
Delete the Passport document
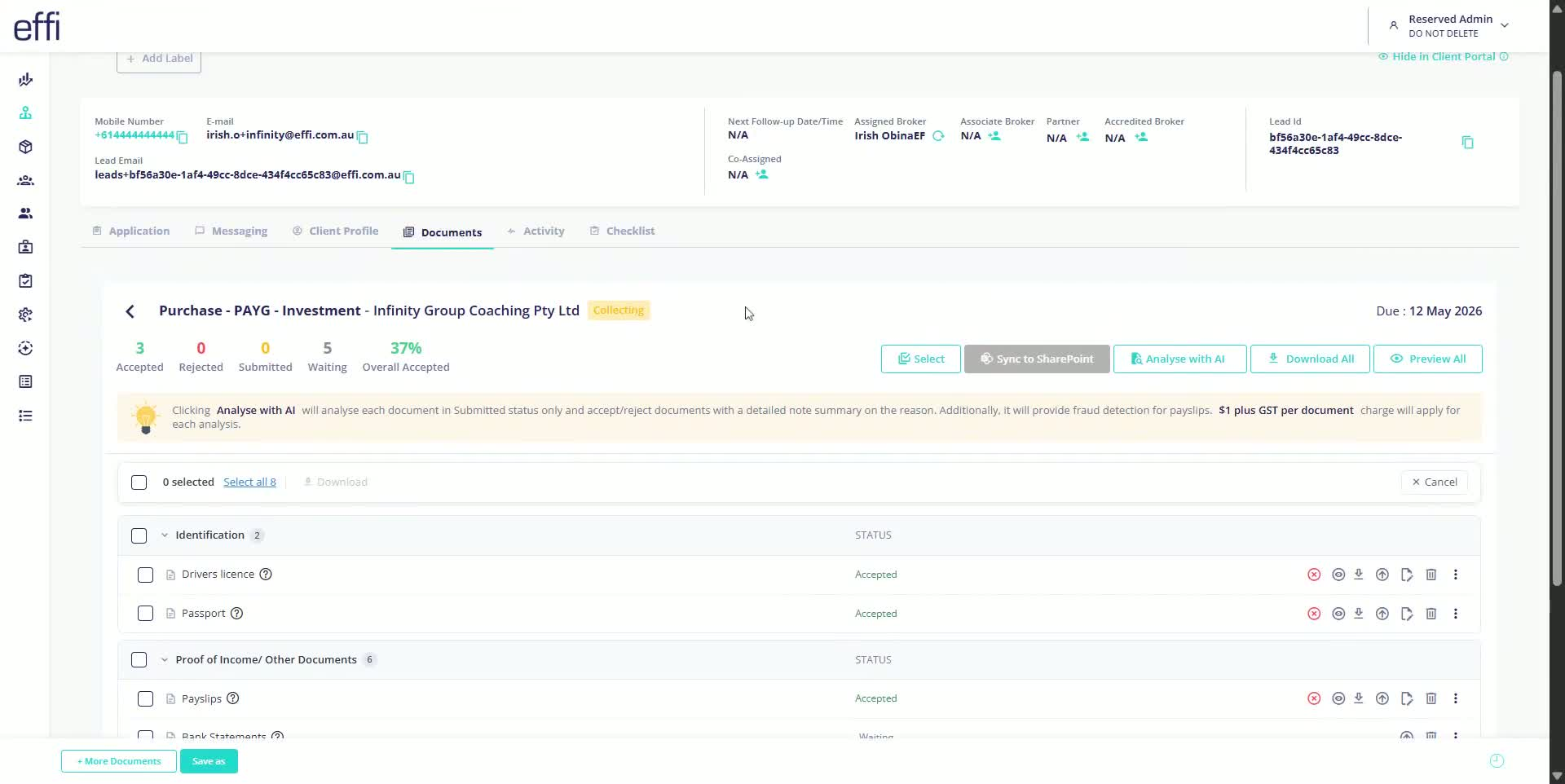pos(1431,614)
